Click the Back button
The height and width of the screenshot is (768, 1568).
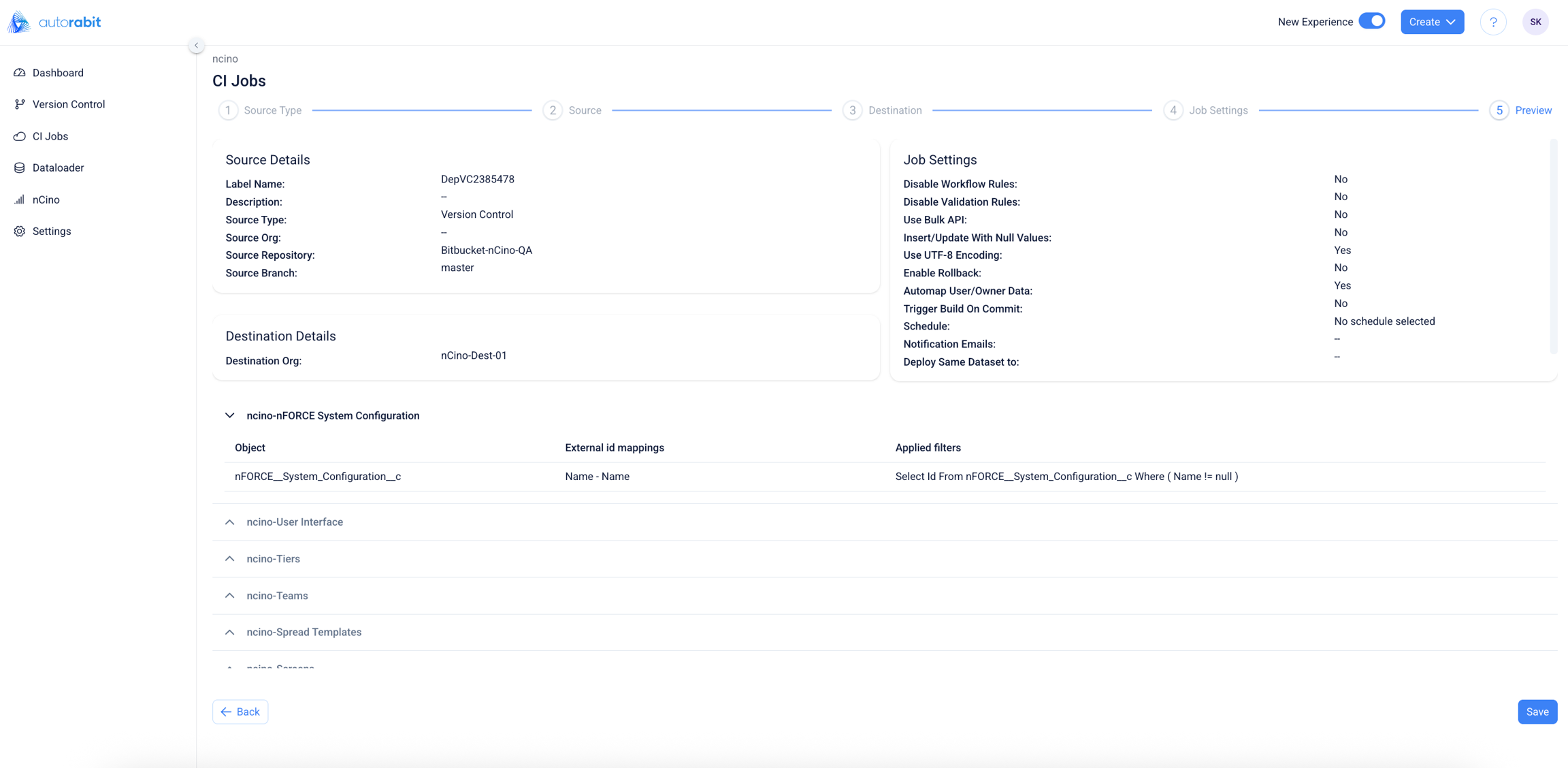(240, 711)
